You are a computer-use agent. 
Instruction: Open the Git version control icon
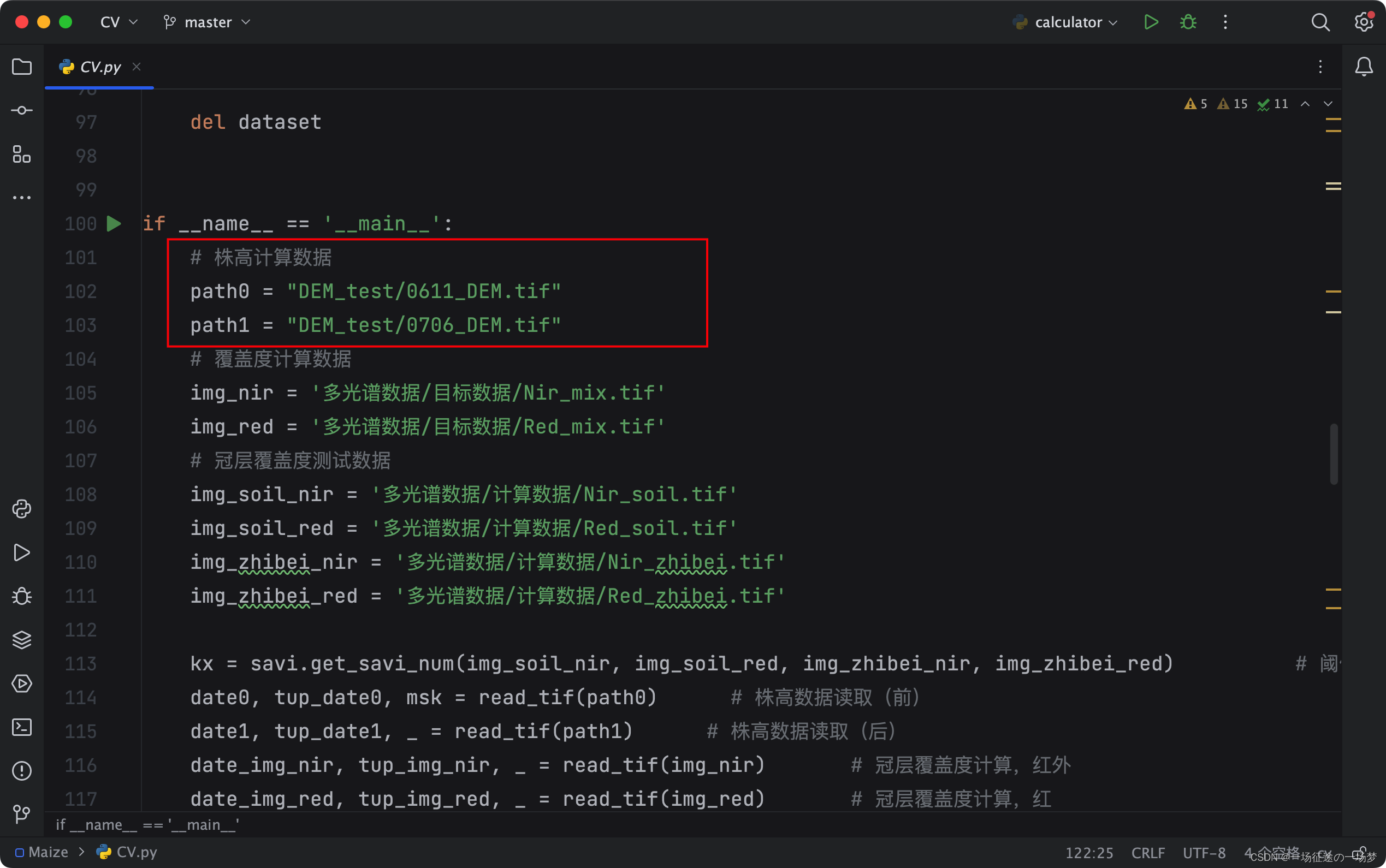[22, 813]
